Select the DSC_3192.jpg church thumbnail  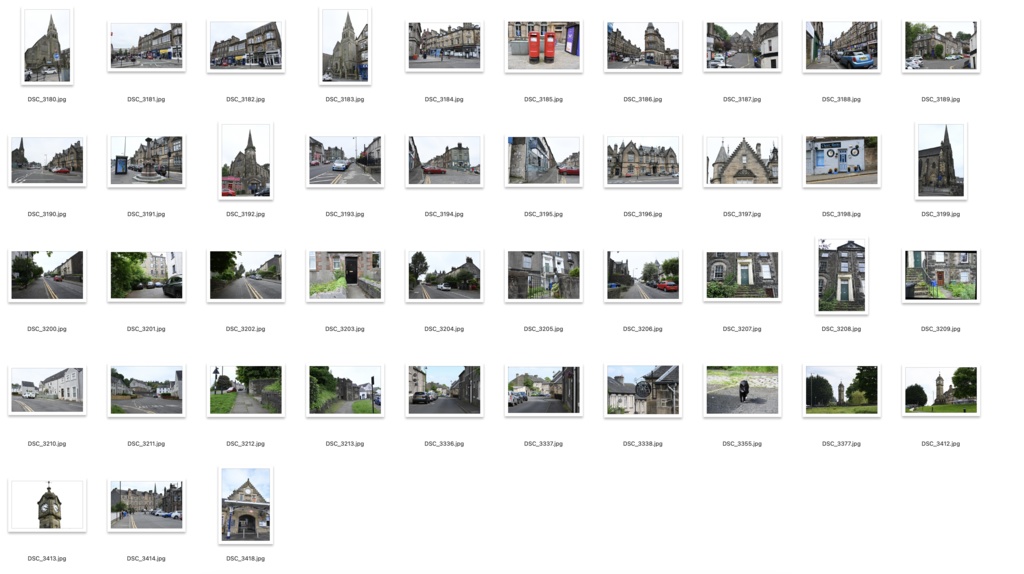tap(246, 161)
